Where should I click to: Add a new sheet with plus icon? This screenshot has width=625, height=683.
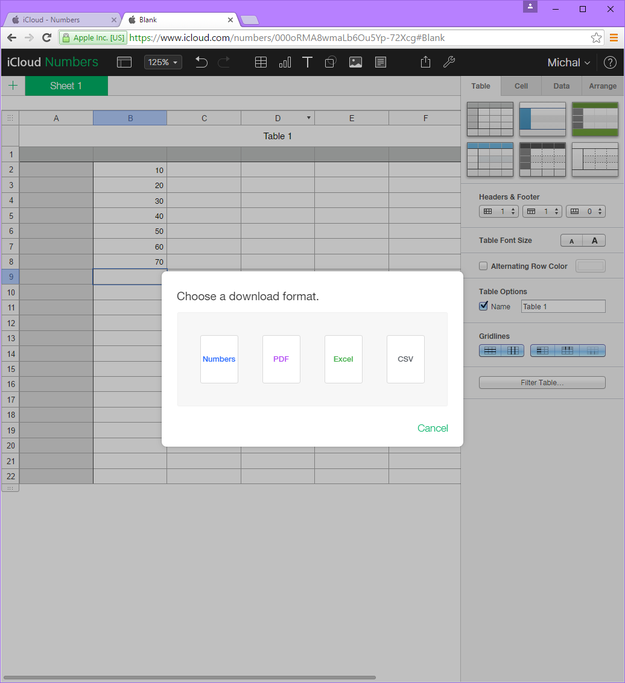pos(13,85)
